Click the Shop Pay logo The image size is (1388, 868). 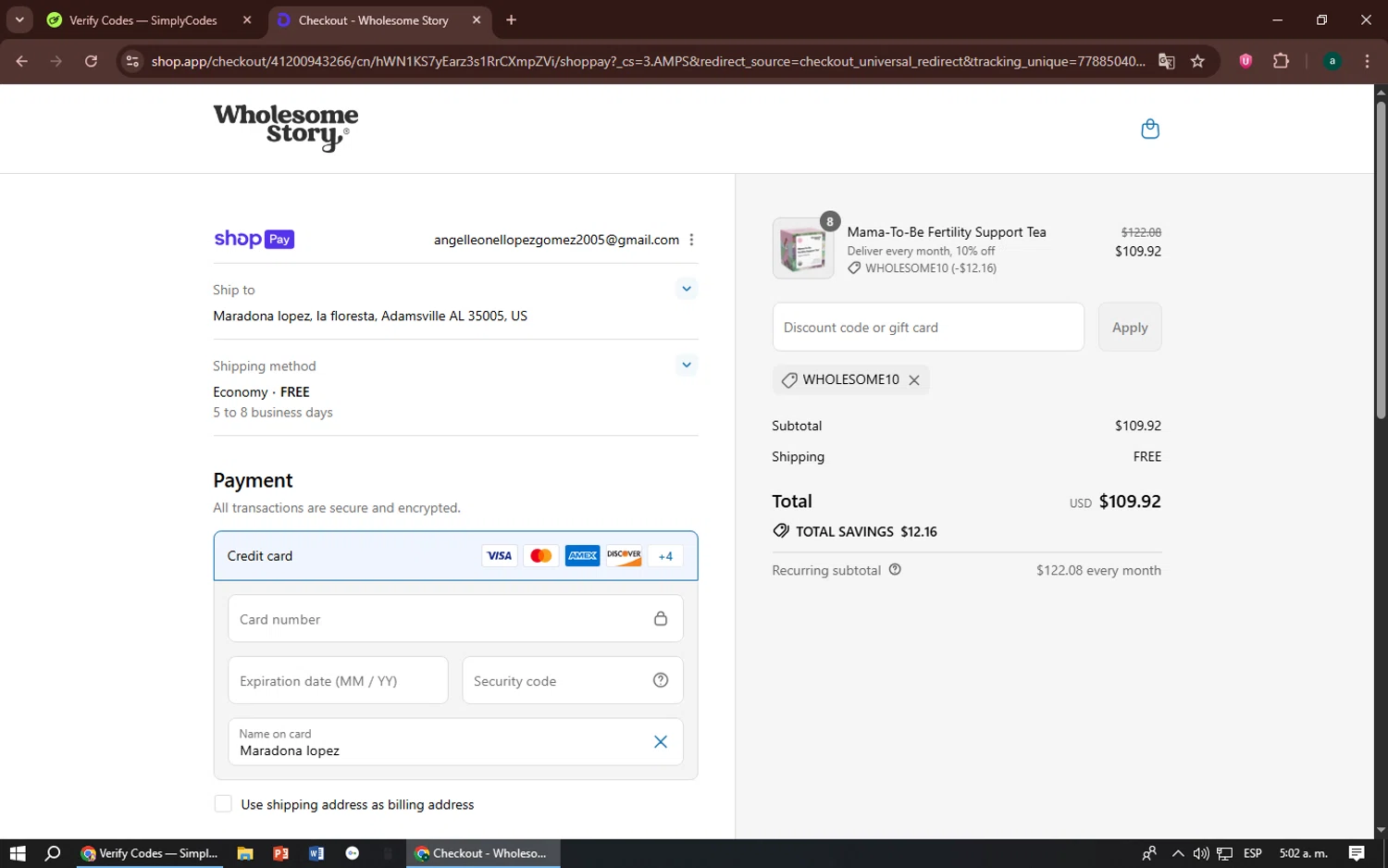click(254, 239)
